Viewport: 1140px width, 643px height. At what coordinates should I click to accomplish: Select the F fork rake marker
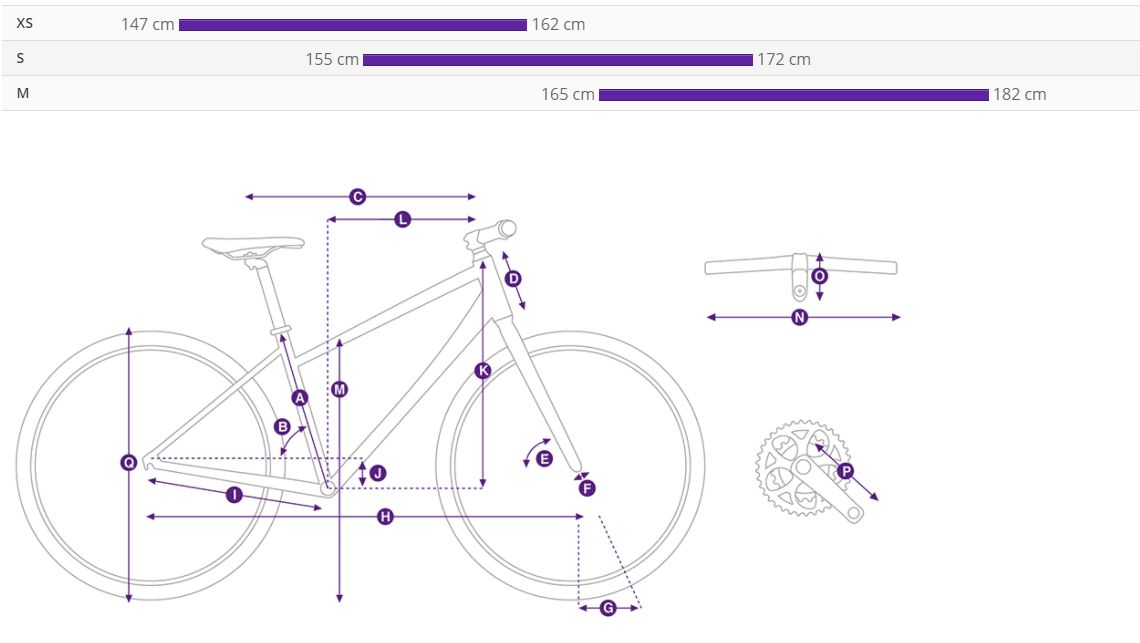[587, 488]
